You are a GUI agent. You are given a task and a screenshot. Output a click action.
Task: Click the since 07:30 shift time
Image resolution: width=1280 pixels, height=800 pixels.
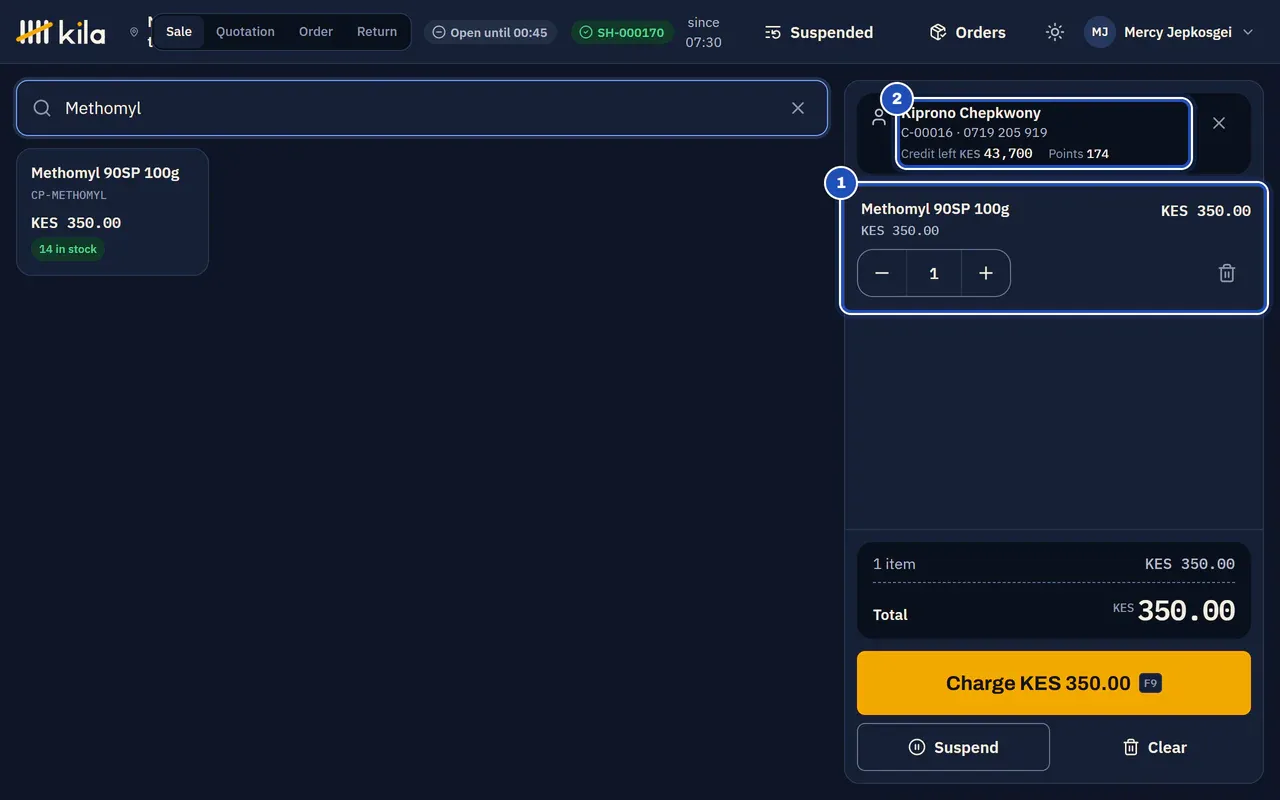coord(703,32)
